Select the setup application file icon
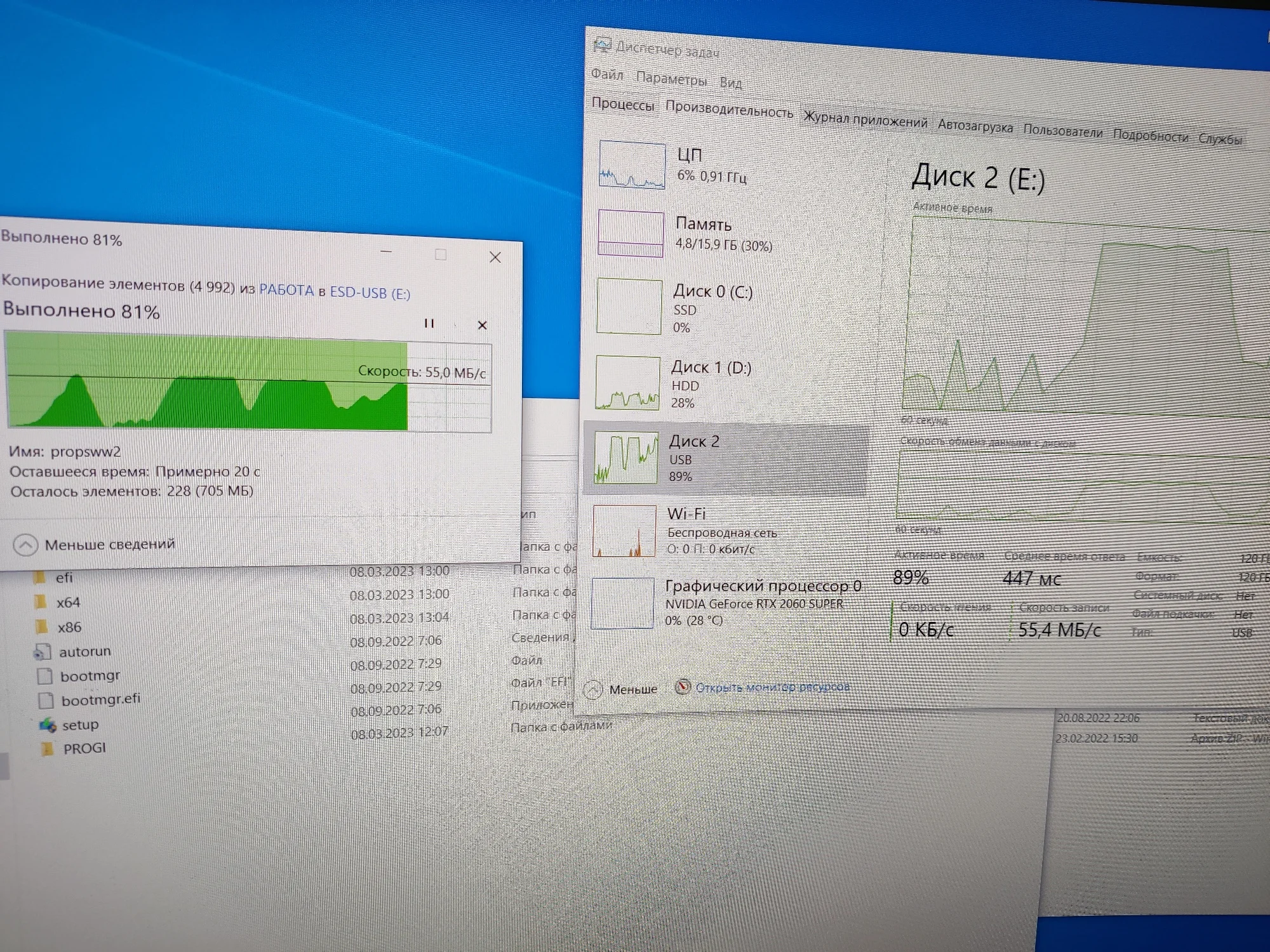The width and height of the screenshot is (1270, 952). 48,725
